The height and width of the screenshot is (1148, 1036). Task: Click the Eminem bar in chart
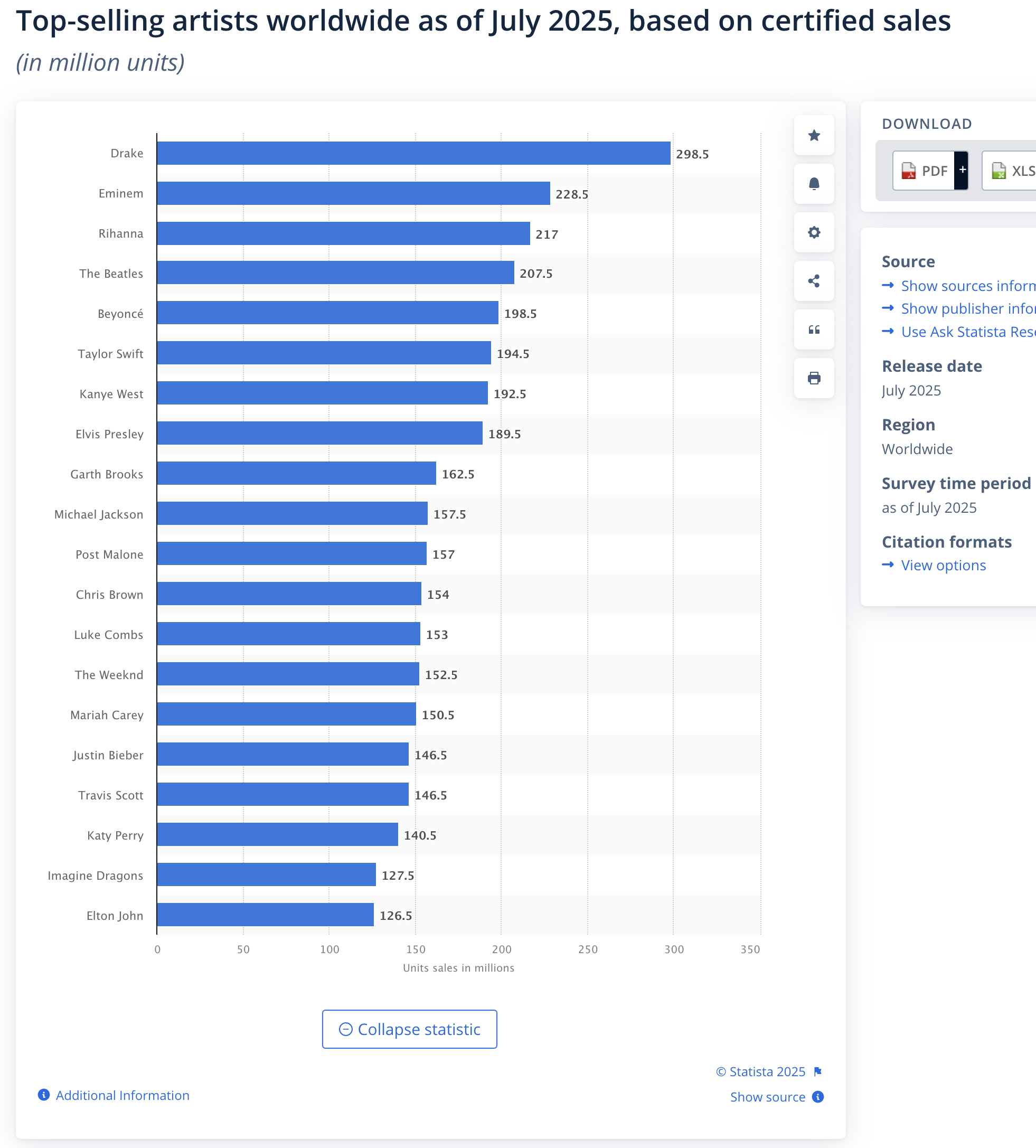(353, 193)
